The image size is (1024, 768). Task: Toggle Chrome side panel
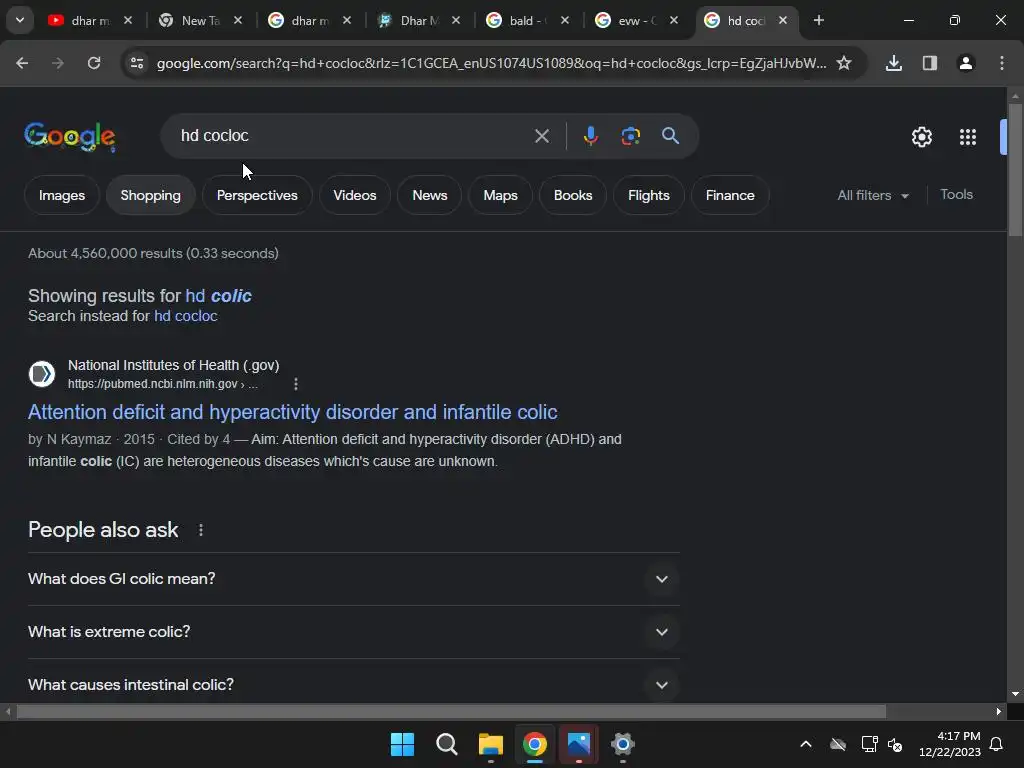tap(930, 63)
